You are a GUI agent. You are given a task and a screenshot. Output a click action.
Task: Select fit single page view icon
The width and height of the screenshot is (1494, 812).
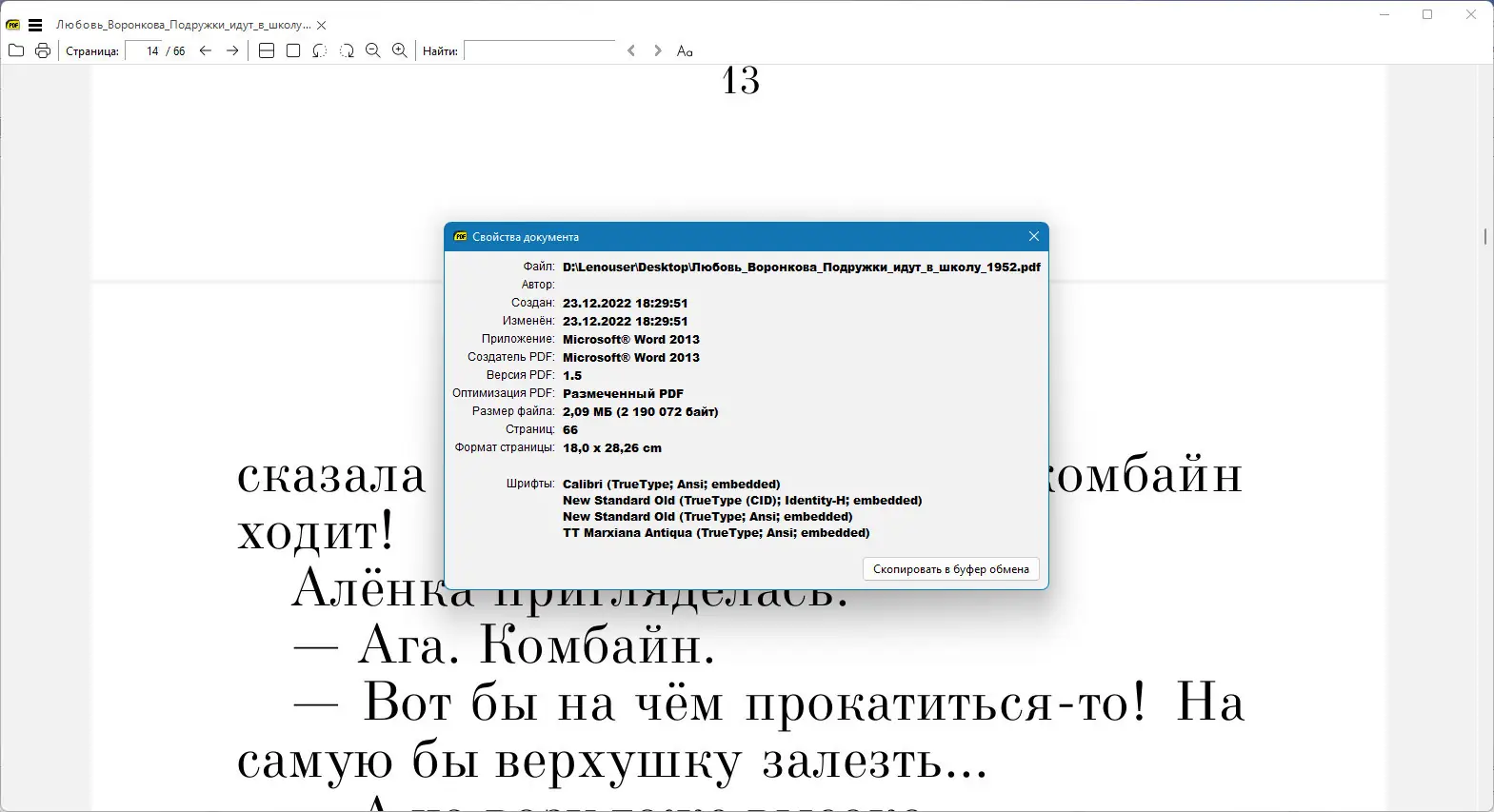[x=293, y=50]
